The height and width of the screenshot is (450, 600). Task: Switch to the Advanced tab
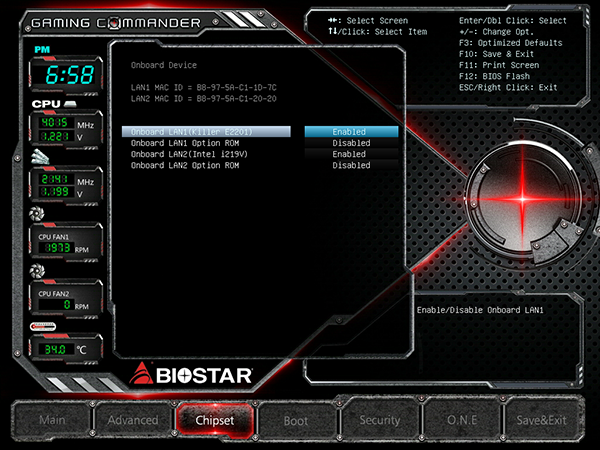click(133, 420)
